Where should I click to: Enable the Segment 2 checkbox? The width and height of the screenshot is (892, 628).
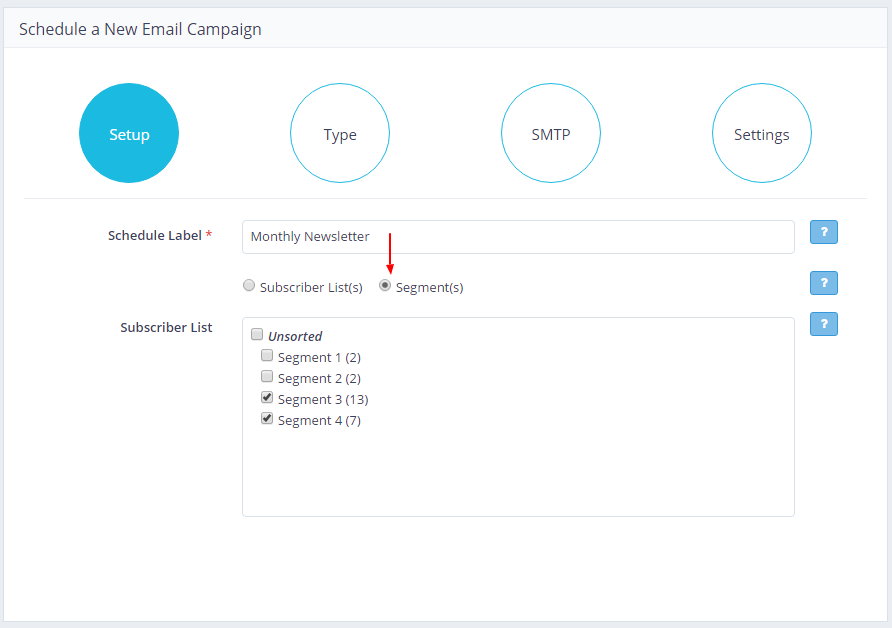click(267, 377)
